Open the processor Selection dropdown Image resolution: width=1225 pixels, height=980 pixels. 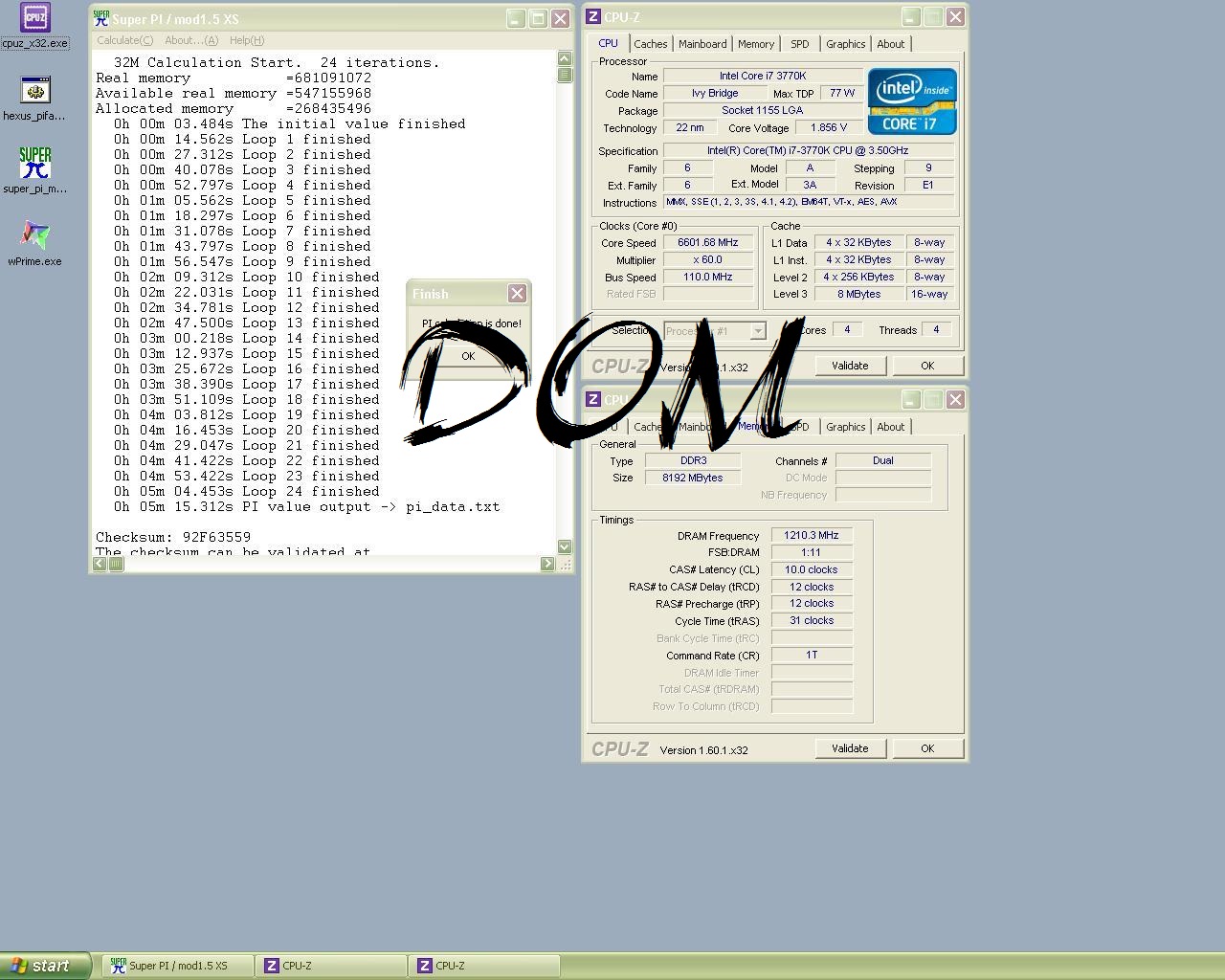coord(757,331)
